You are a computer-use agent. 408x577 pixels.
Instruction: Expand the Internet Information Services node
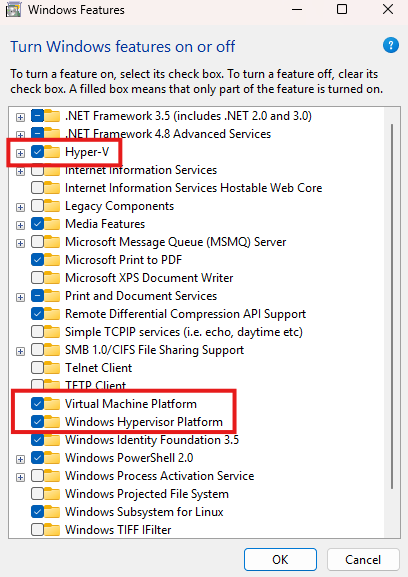20,171
